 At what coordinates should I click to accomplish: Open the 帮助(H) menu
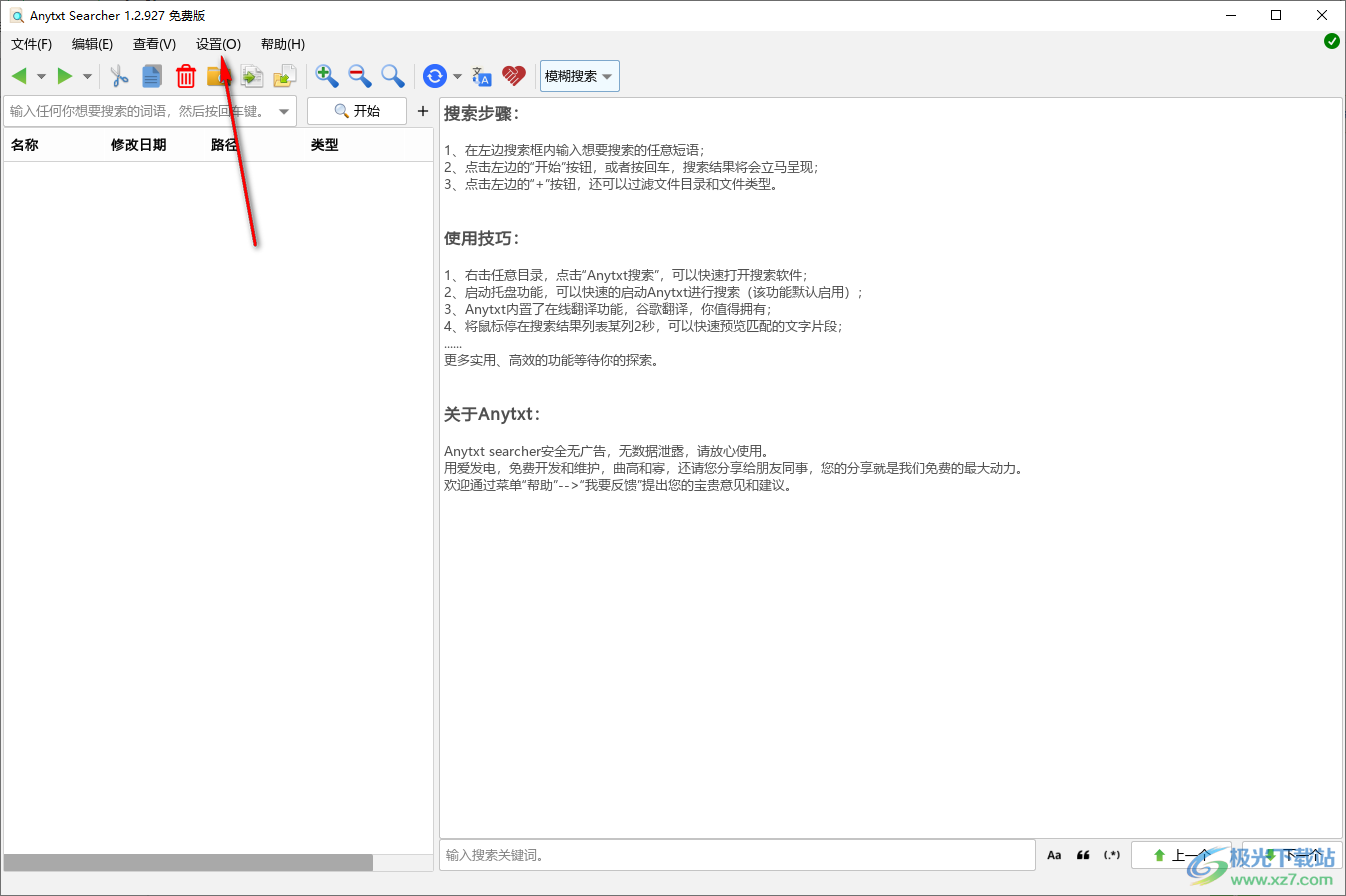[x=283, y=44]
